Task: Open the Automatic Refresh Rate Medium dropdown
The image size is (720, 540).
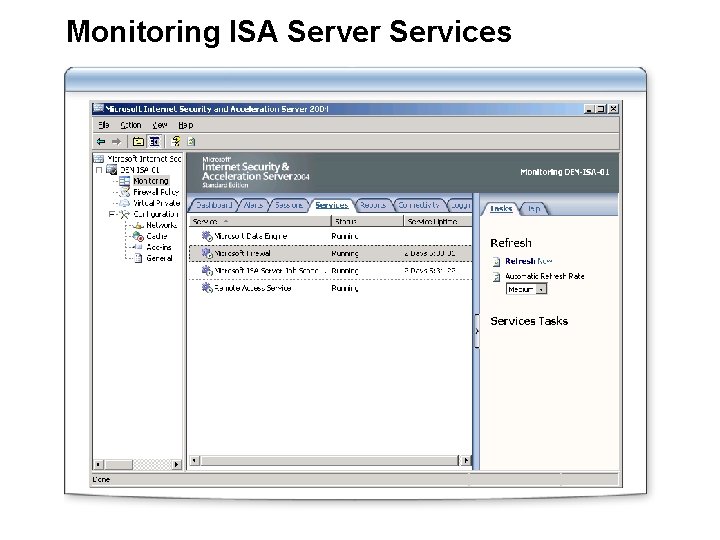Action: pyautogui.click(x=542, y=289)
